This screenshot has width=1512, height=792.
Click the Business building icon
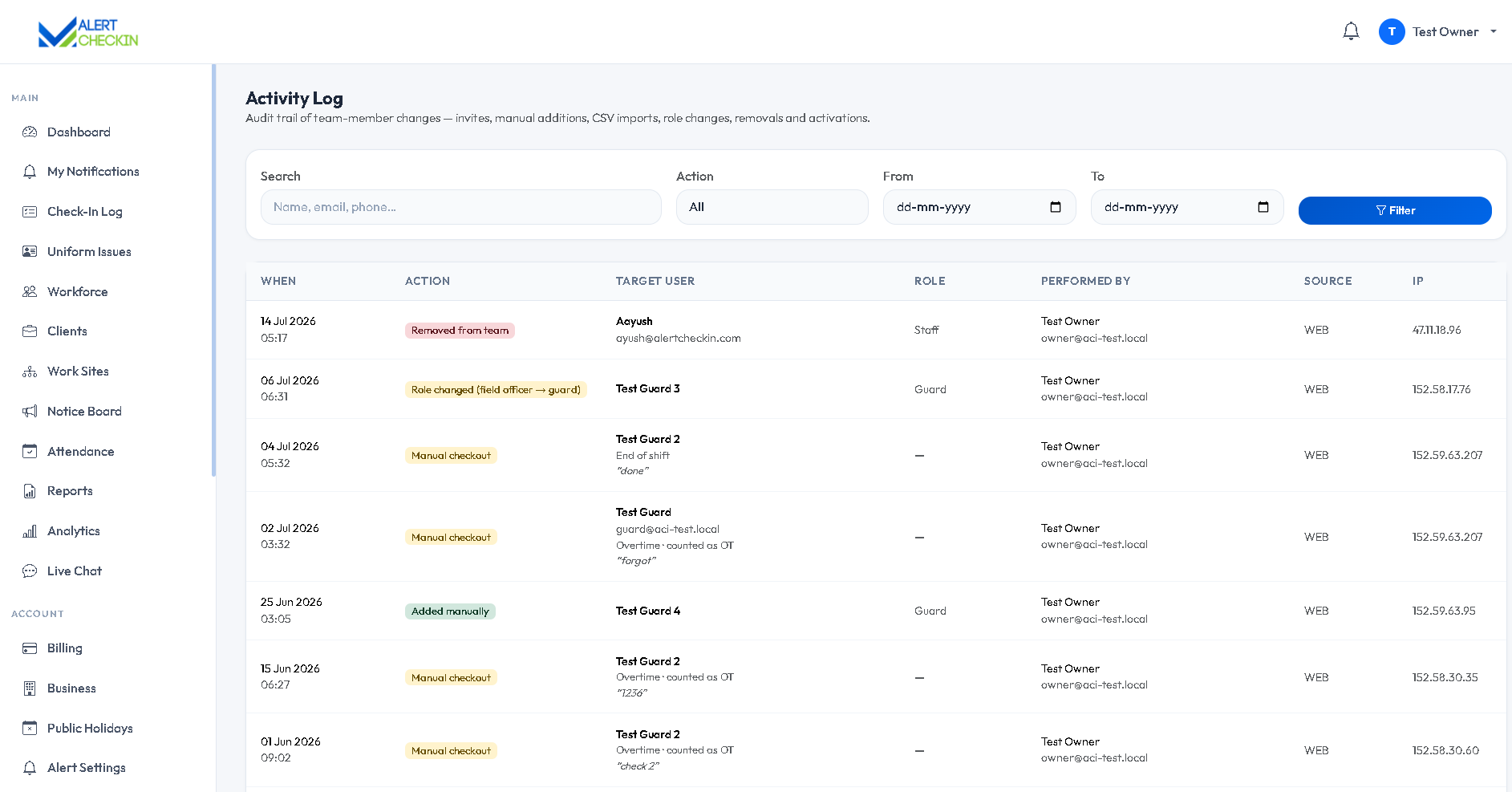coord(30,688)
